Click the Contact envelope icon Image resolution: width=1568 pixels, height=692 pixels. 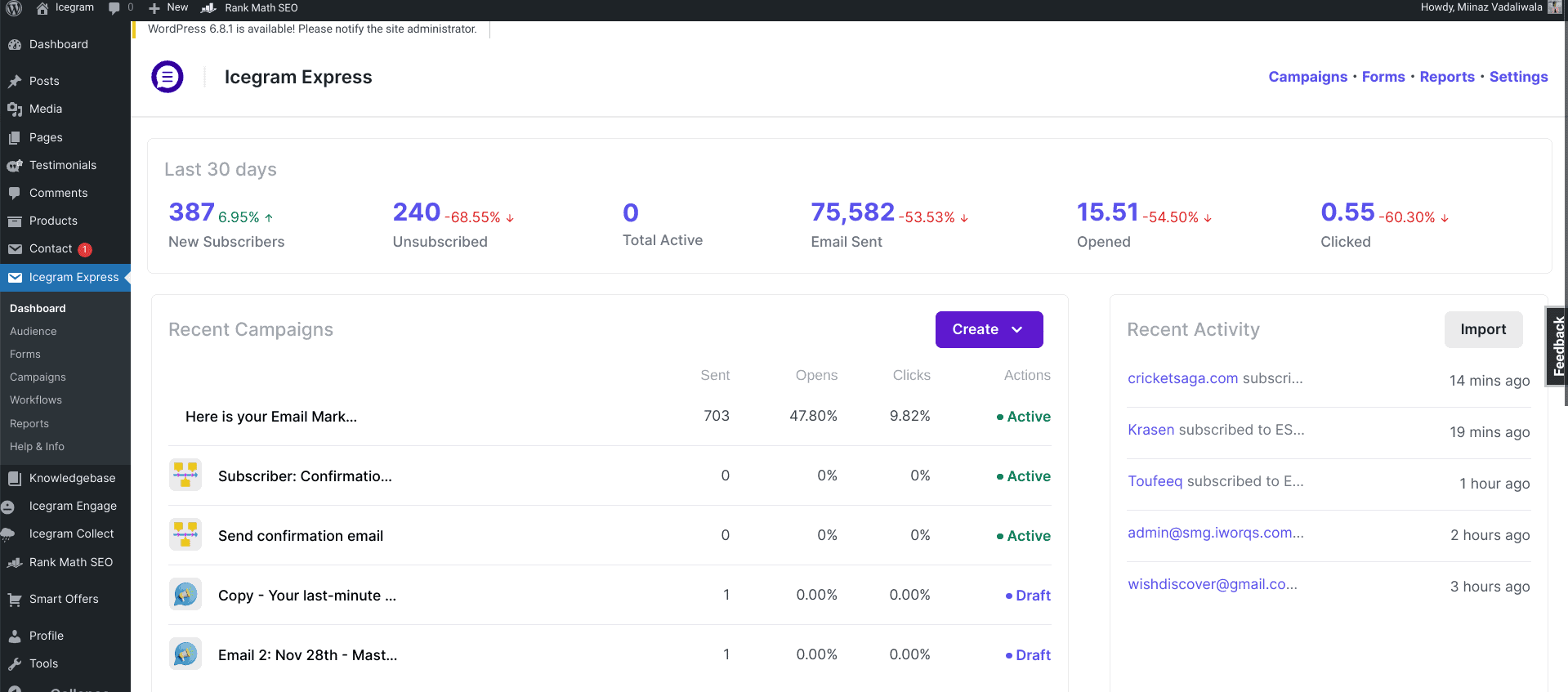tap(15, 249)
